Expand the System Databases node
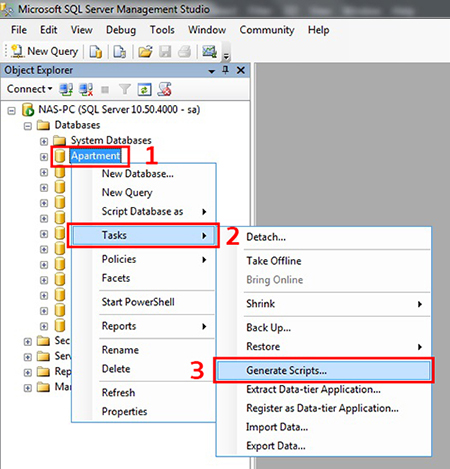Image resolution: width=450 pixels, height=469 pixels. pos(44,141)
